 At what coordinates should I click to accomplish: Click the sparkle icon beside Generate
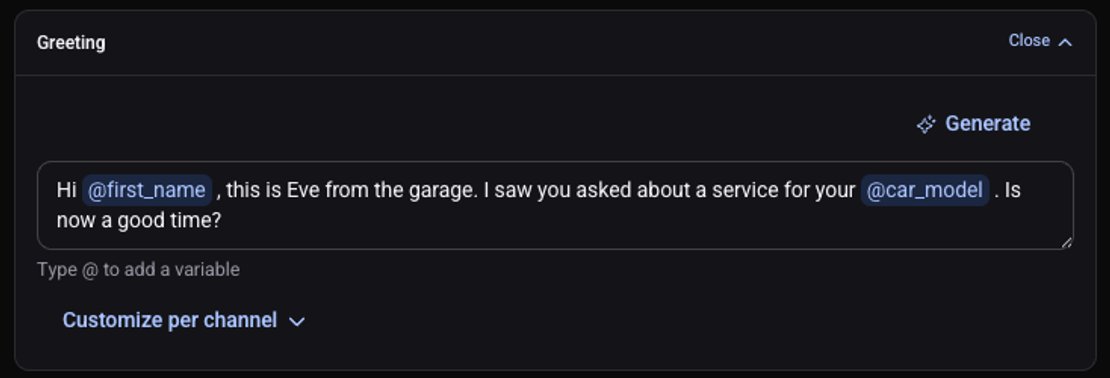pyautogui.click(x=926, y=125)
